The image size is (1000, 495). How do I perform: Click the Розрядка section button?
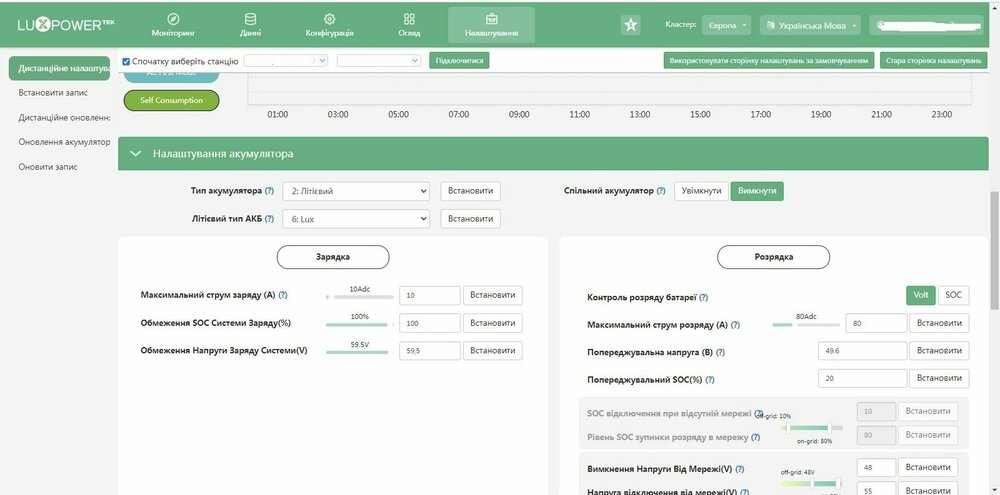(x=774, y=257)
